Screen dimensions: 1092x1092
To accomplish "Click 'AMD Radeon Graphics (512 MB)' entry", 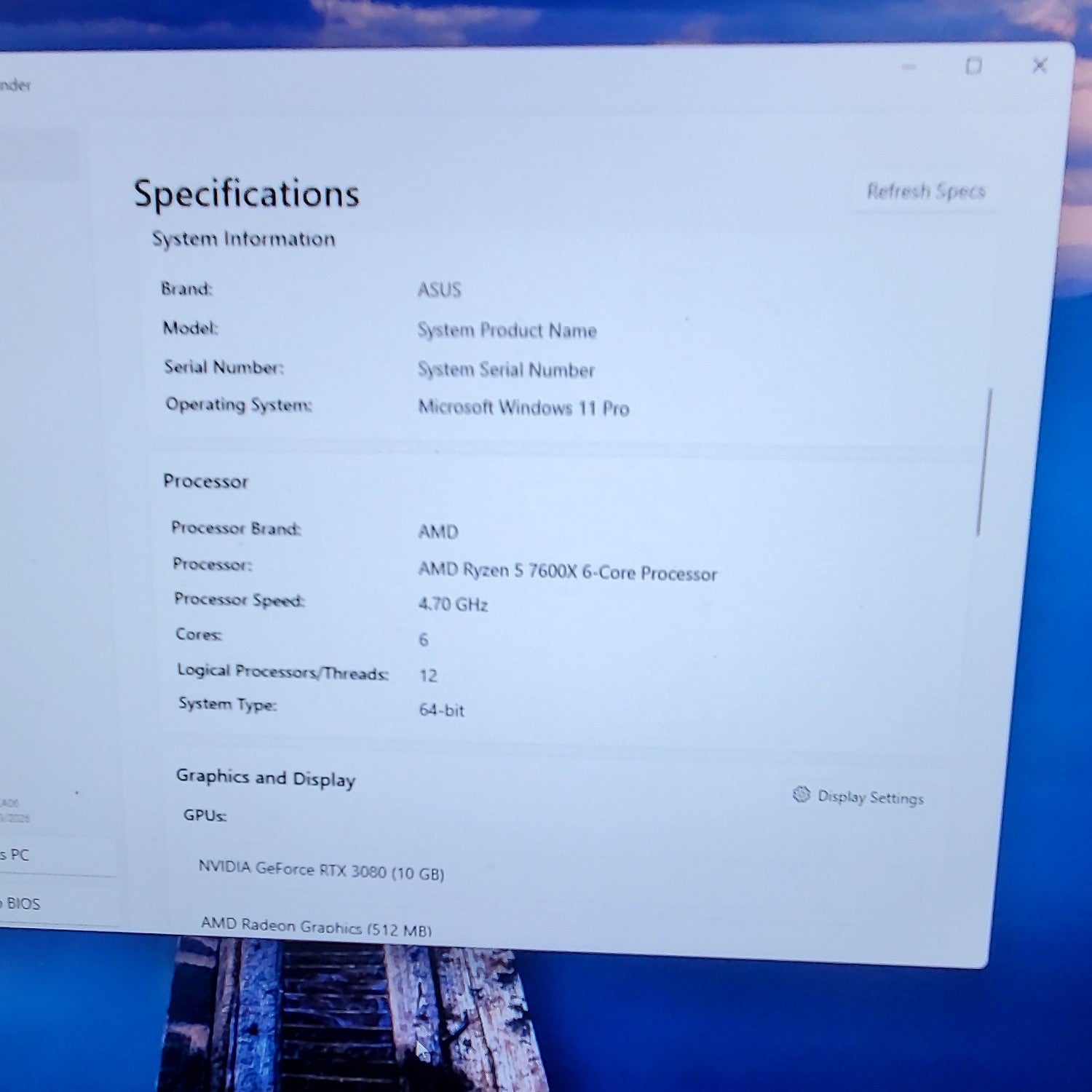I will pyautogui.click(x=316, y=926).
